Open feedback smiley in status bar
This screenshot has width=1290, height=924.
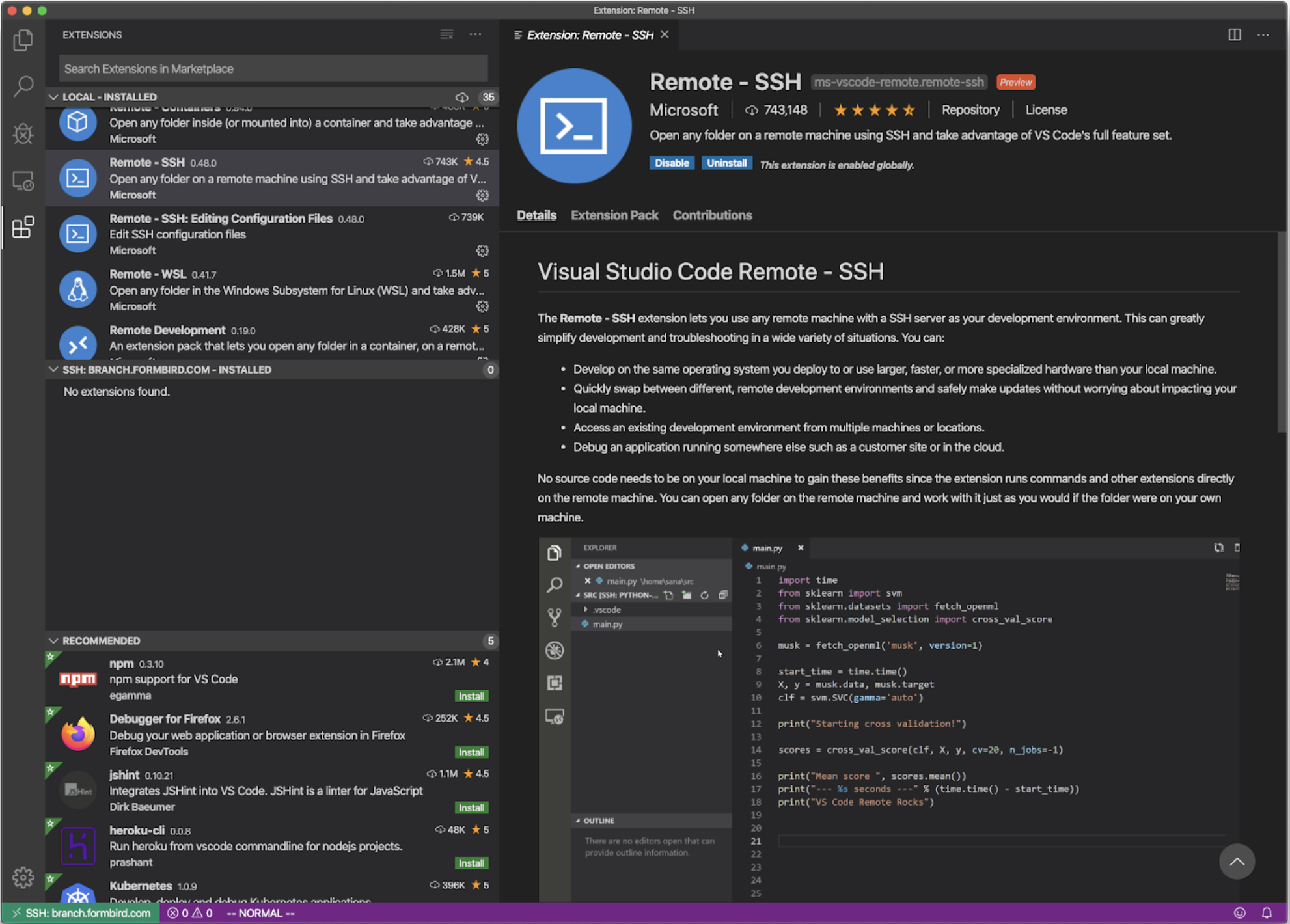pyautogui.click(x=1240, y=913)
